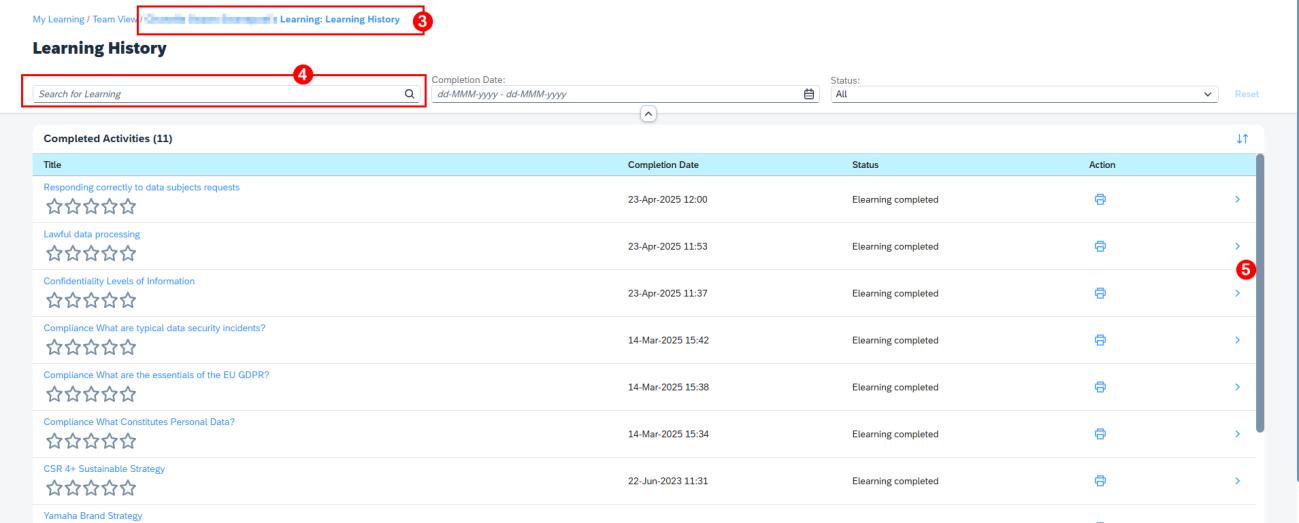Open Responding correctly to data subjects requests course link

141,187
